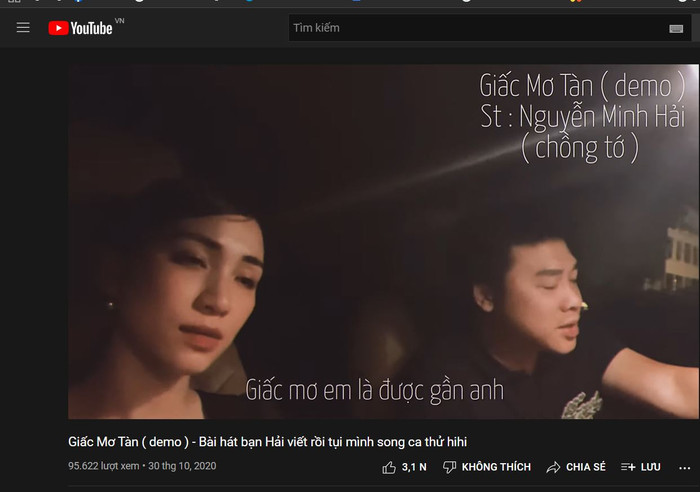Click the upload date 30 thg 10, 2020
This screenshot has height=492, width=700.
click(x=182, y=466)
